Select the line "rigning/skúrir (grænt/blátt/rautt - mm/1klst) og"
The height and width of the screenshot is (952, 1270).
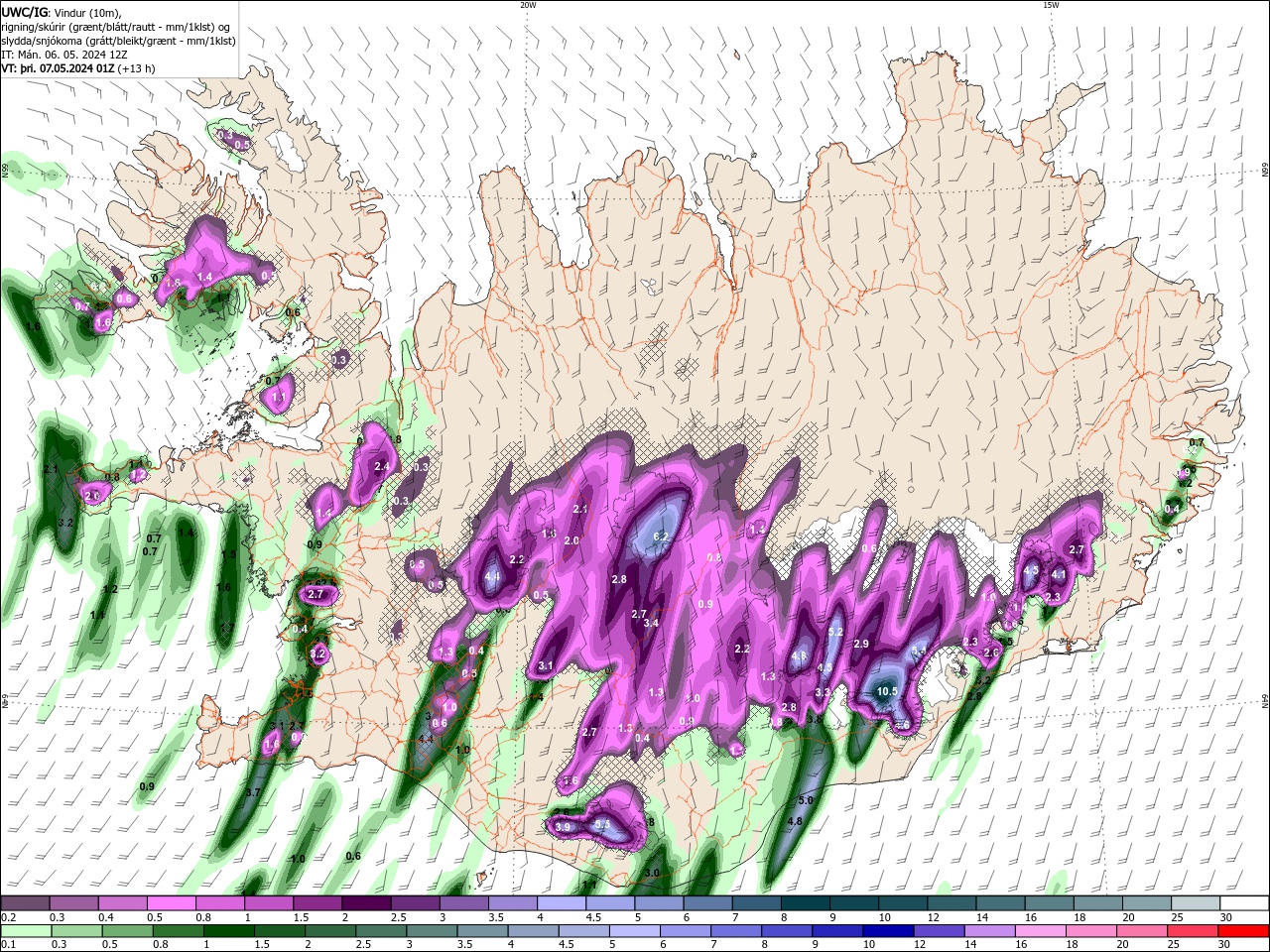point(116,27)
